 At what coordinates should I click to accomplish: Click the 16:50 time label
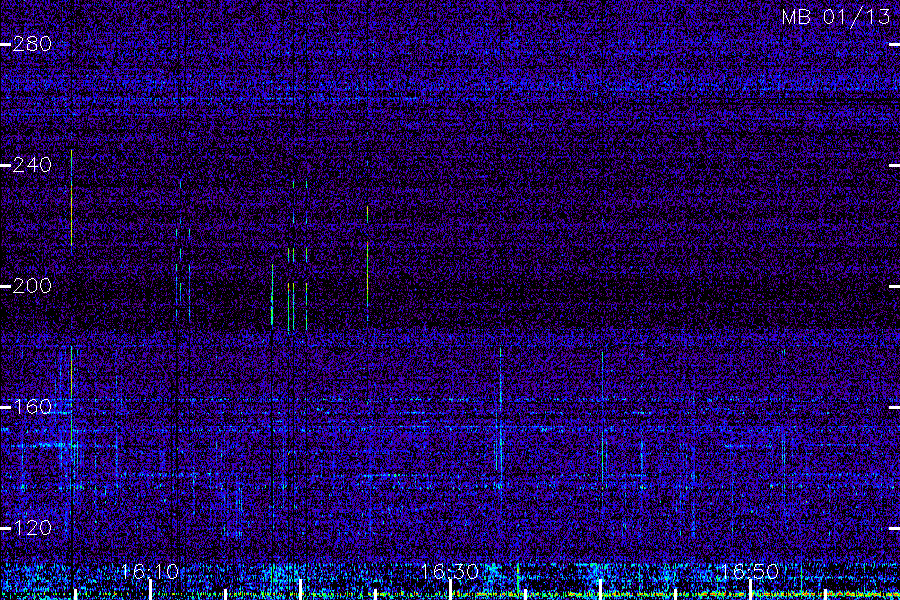pos(749,571)
